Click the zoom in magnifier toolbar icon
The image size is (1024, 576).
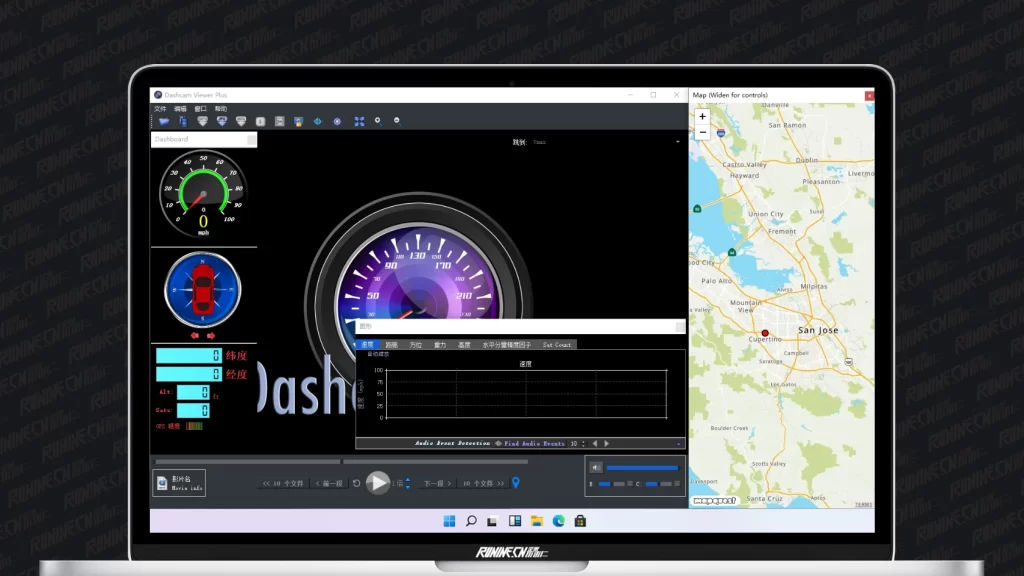377,121
